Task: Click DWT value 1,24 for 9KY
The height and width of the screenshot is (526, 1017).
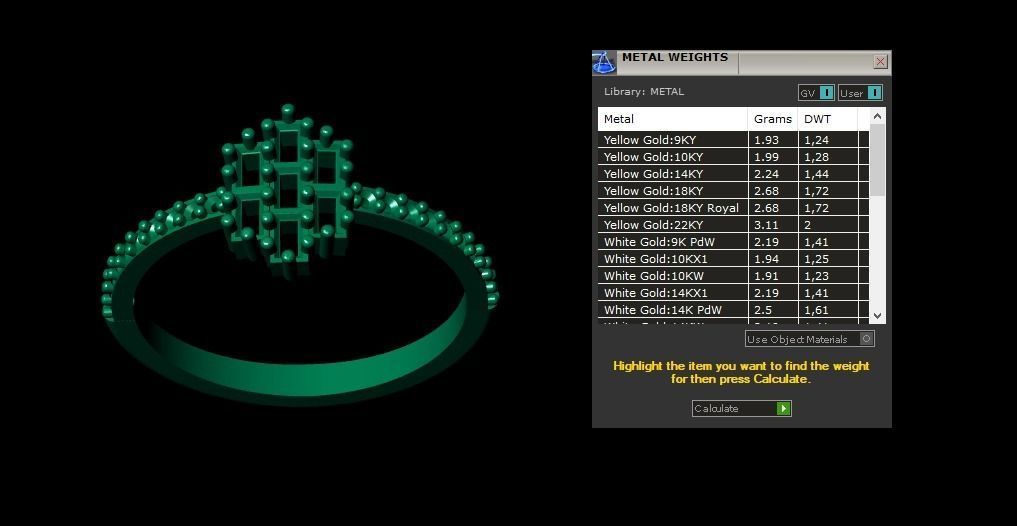Action: point(817,139)
